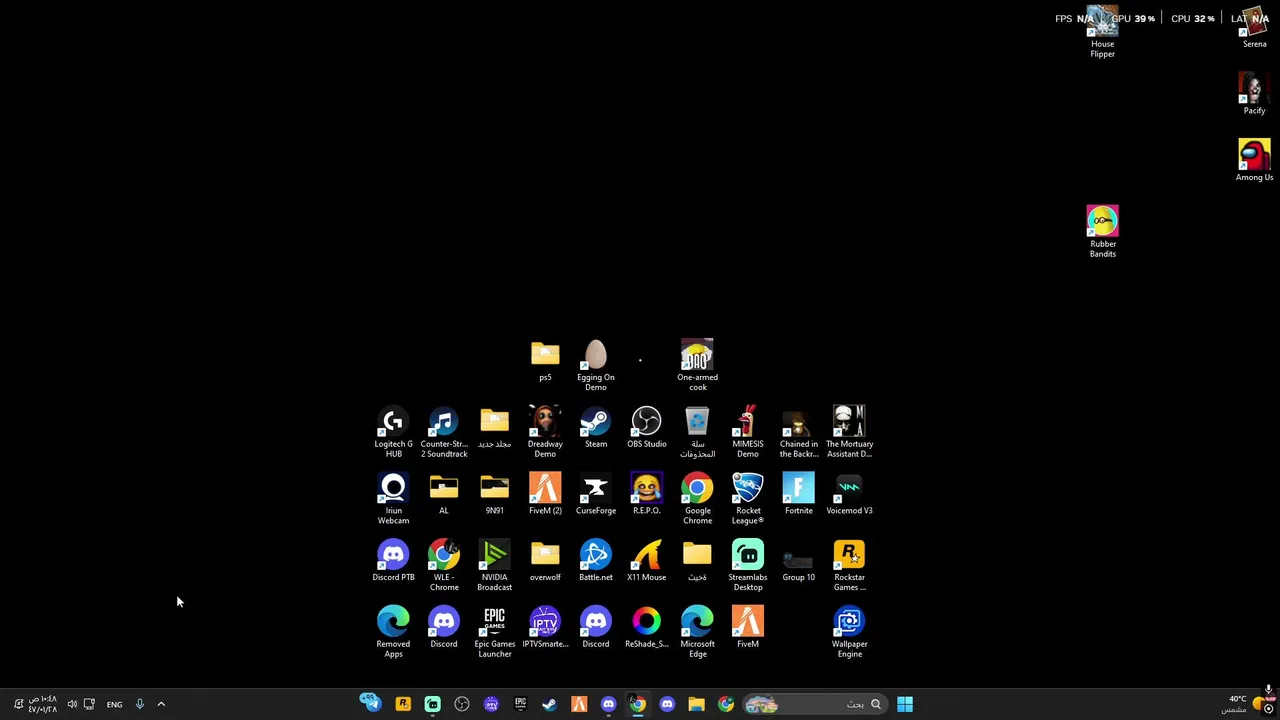Select the Deadway Demo shortcut

tap(545, 433)
